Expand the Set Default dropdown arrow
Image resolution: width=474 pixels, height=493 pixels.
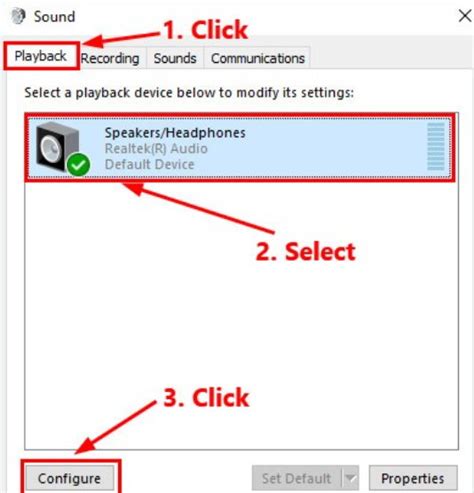(350, 478)
